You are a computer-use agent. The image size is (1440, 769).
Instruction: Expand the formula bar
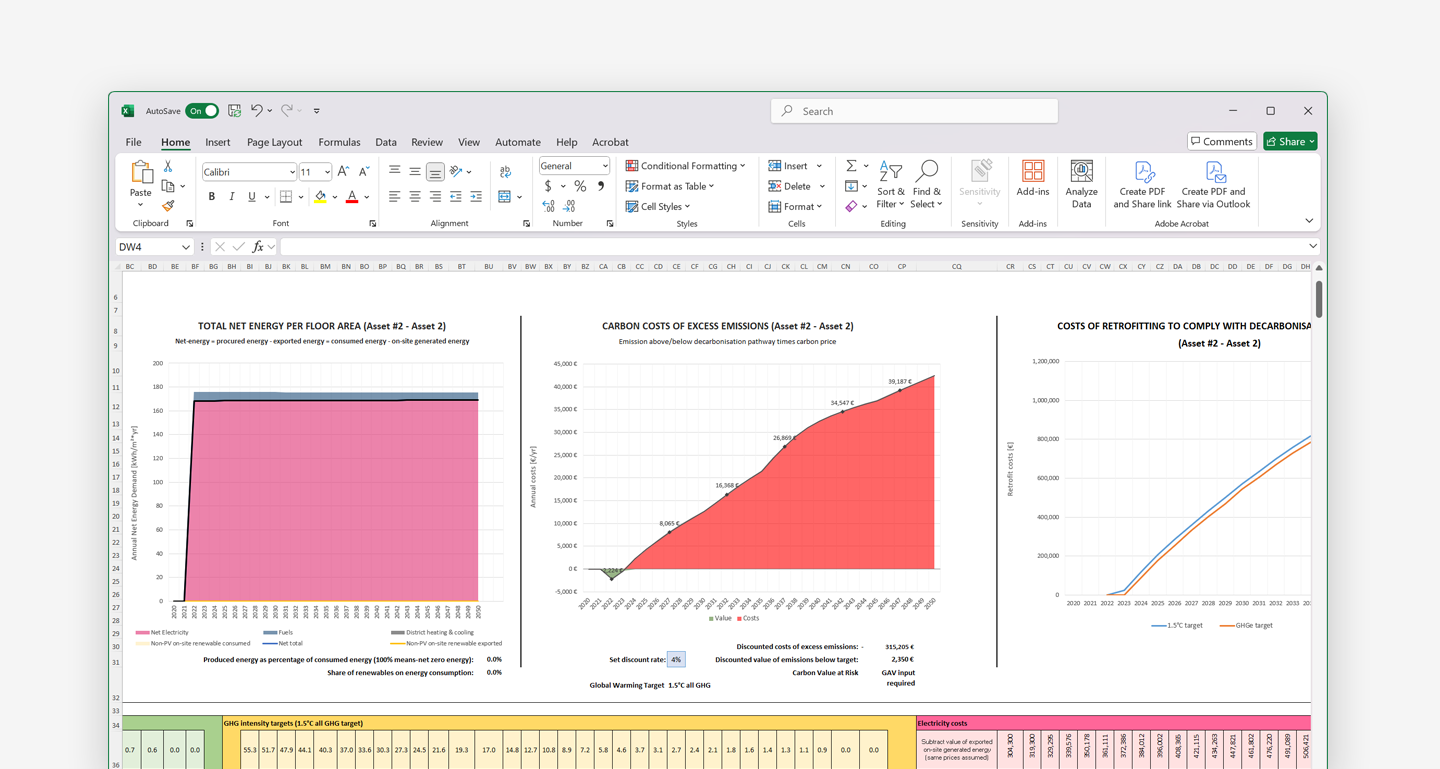[x=1313, y=246]
